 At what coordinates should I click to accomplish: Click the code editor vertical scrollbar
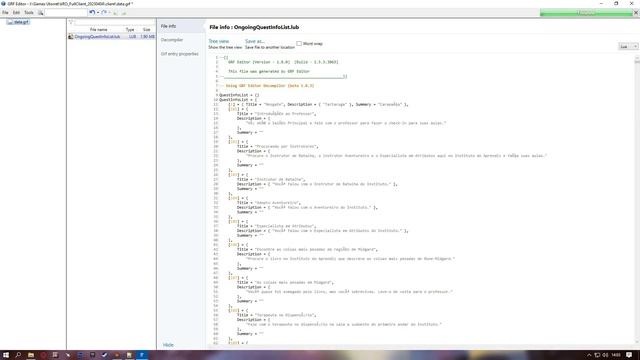[x=637, y=200]
